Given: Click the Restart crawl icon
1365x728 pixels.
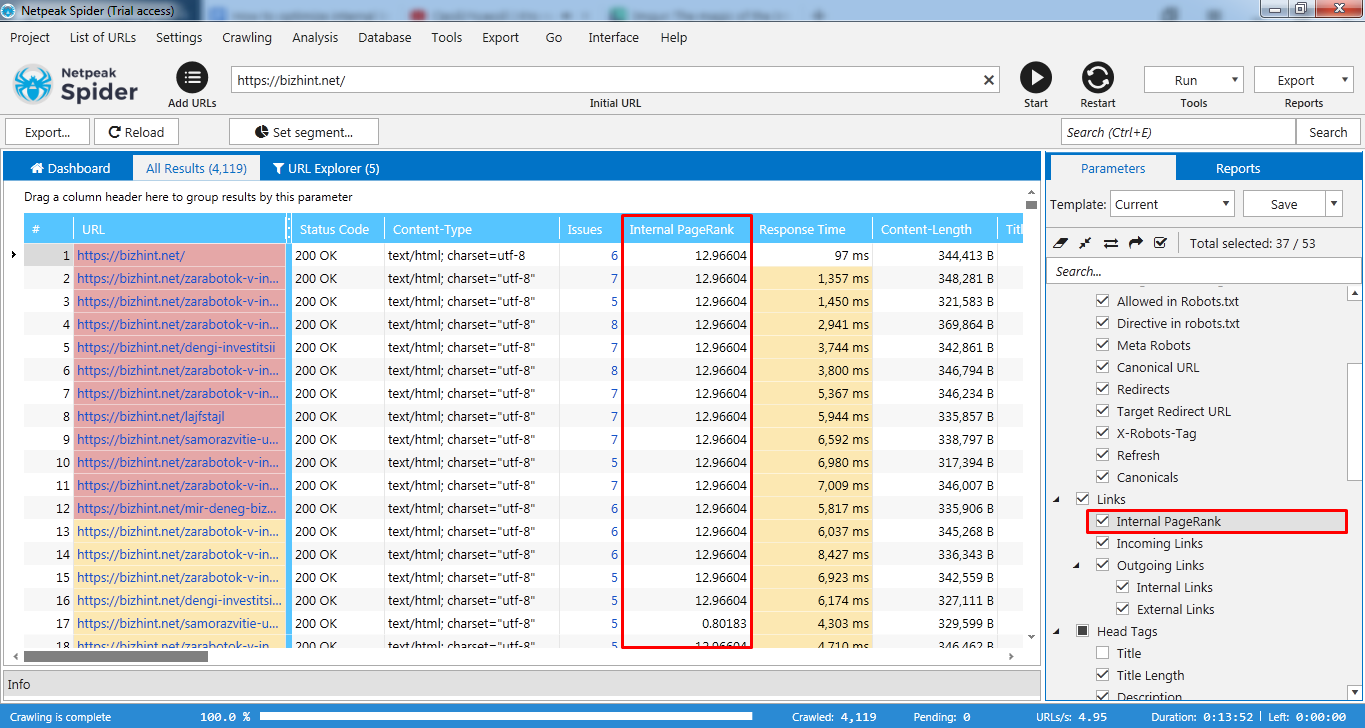Looking at the screenshot, I should (x=1098, y=78).
